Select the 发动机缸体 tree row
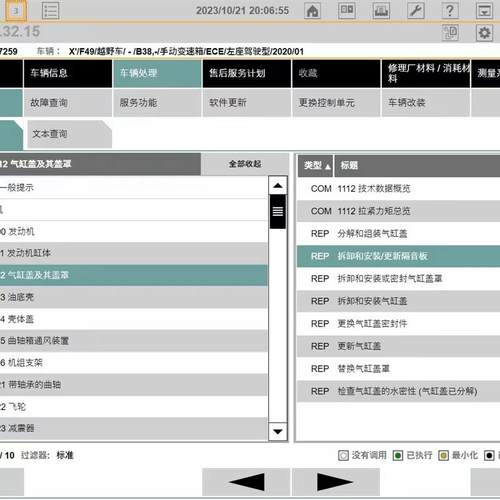Screen dimensions: 500x500 [134, 253]
